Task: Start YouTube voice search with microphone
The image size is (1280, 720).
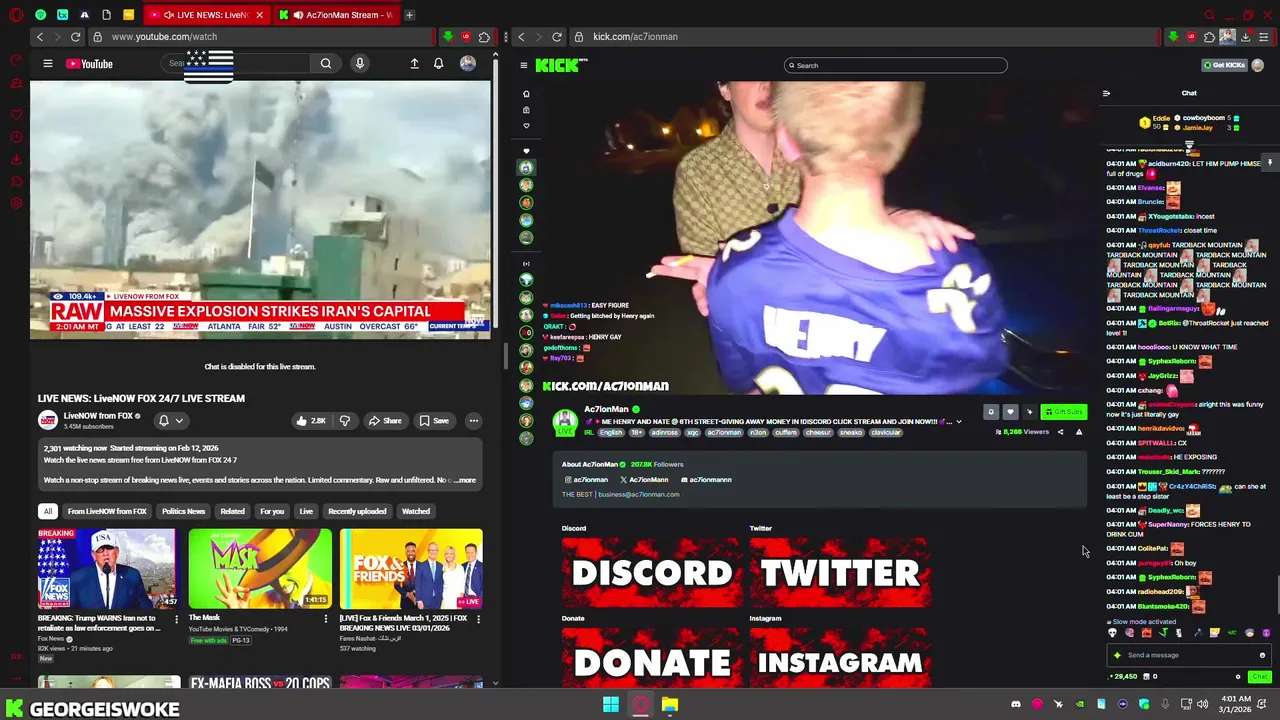Action: pos(360,64)
